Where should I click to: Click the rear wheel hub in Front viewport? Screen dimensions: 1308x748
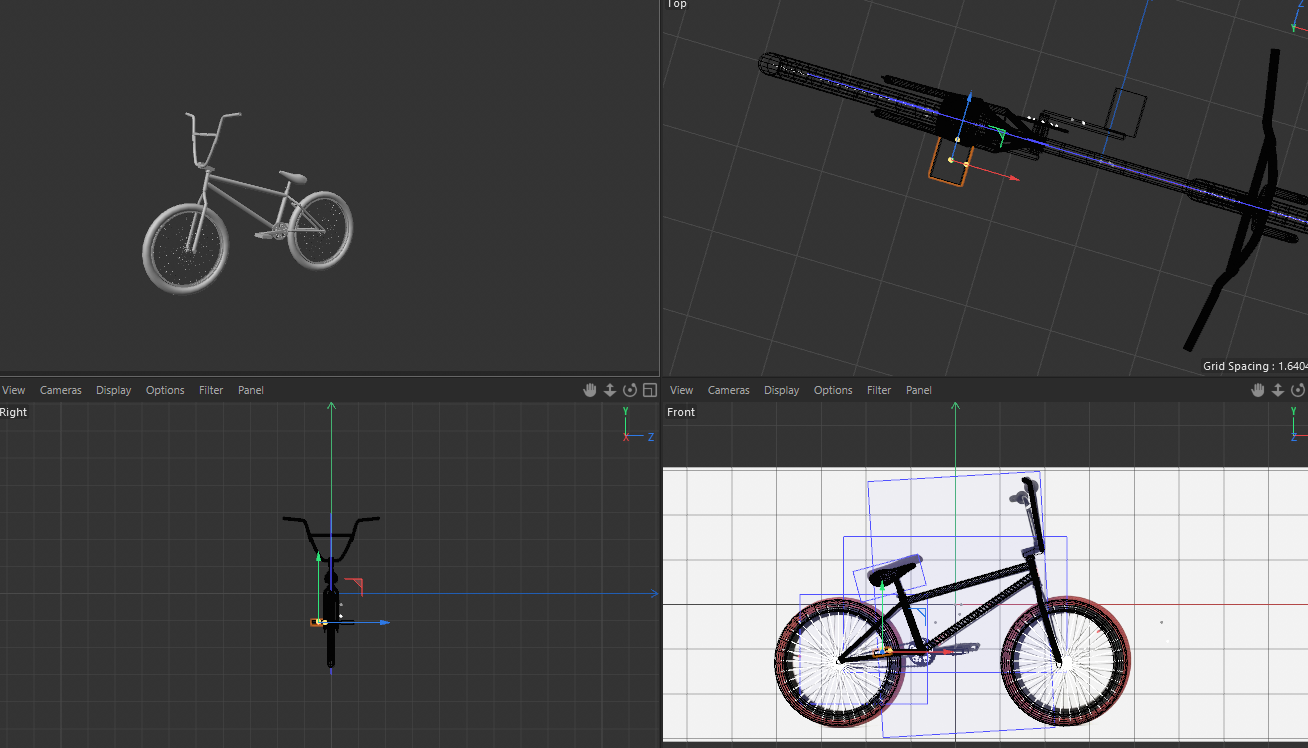coord(838,661)
